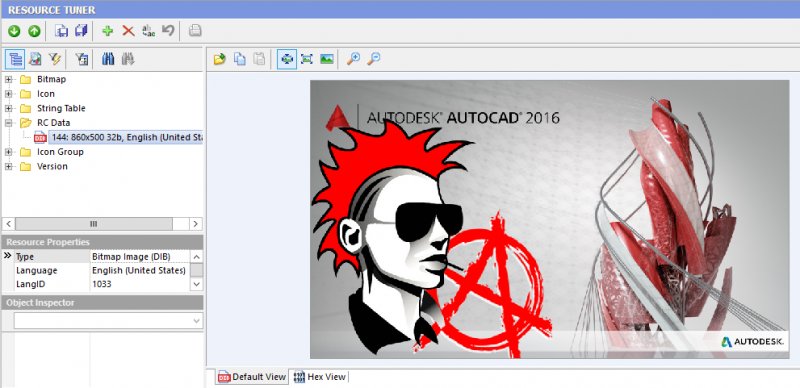Click the filter with lightning icon
This screenshot has width=800, height=388.
click(55, 59)
